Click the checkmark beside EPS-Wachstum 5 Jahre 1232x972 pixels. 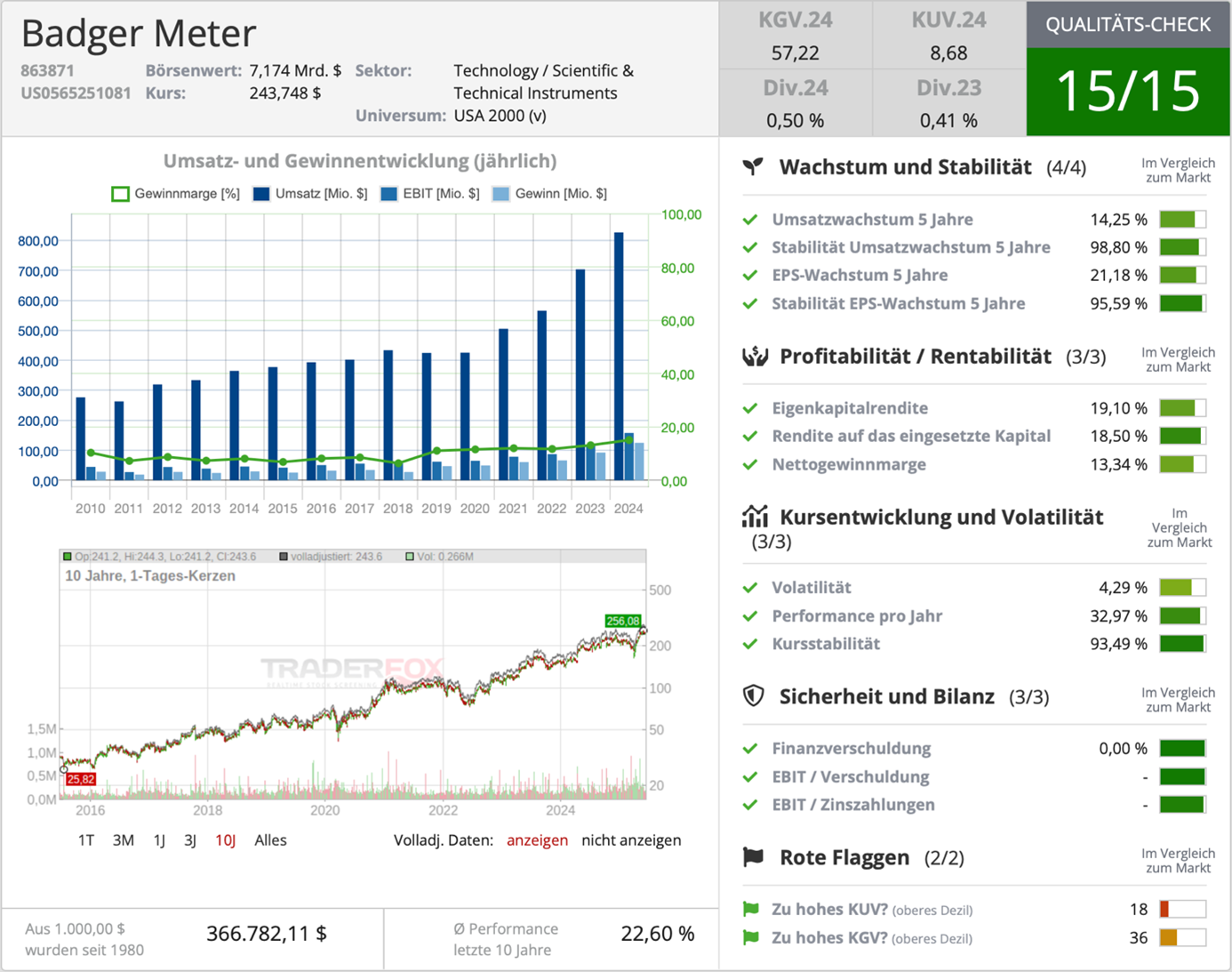click(x=750, y=276)
